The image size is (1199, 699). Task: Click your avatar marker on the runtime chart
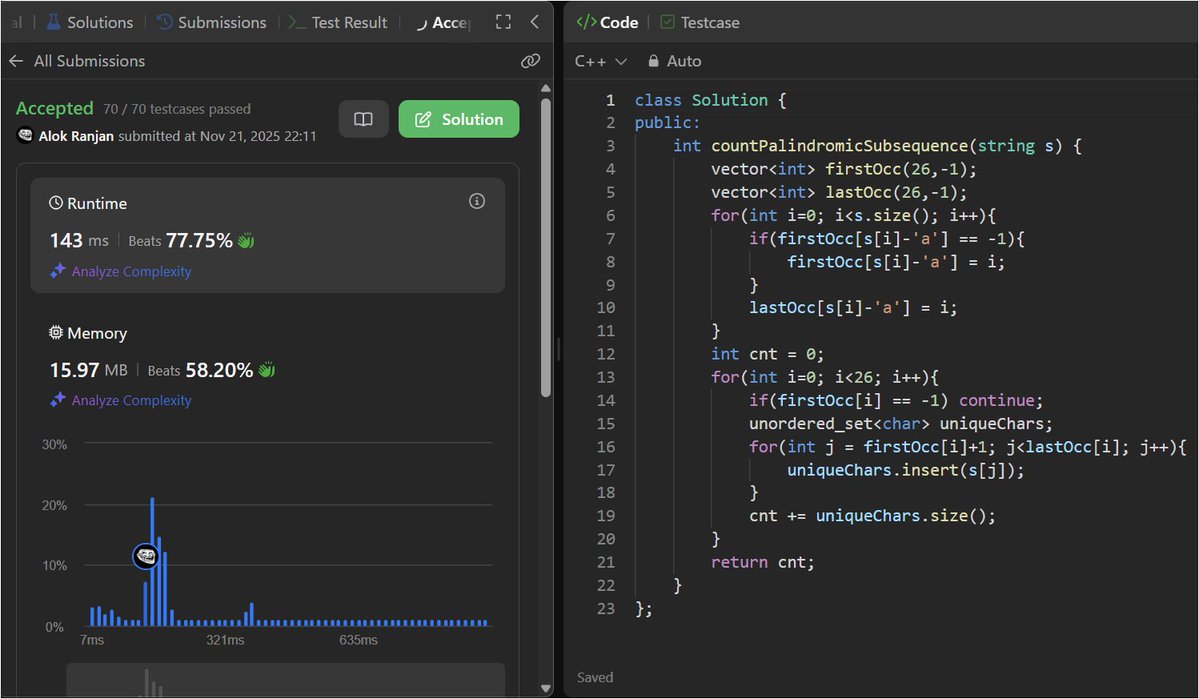[146, 555]
